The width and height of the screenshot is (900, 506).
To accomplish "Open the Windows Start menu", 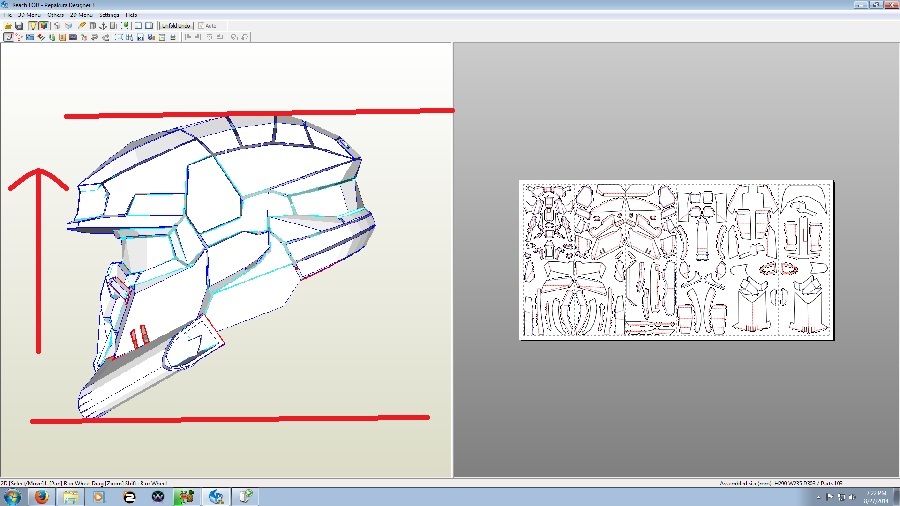I will point(11,497).
